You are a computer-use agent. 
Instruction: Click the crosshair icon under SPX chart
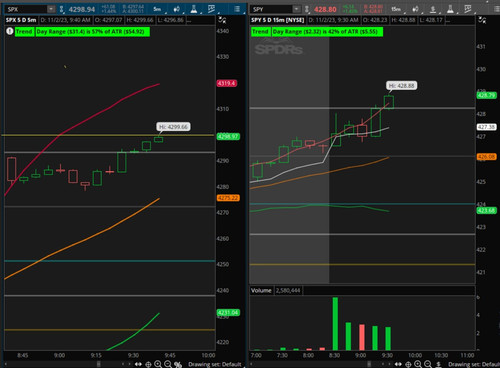(148, 364)
